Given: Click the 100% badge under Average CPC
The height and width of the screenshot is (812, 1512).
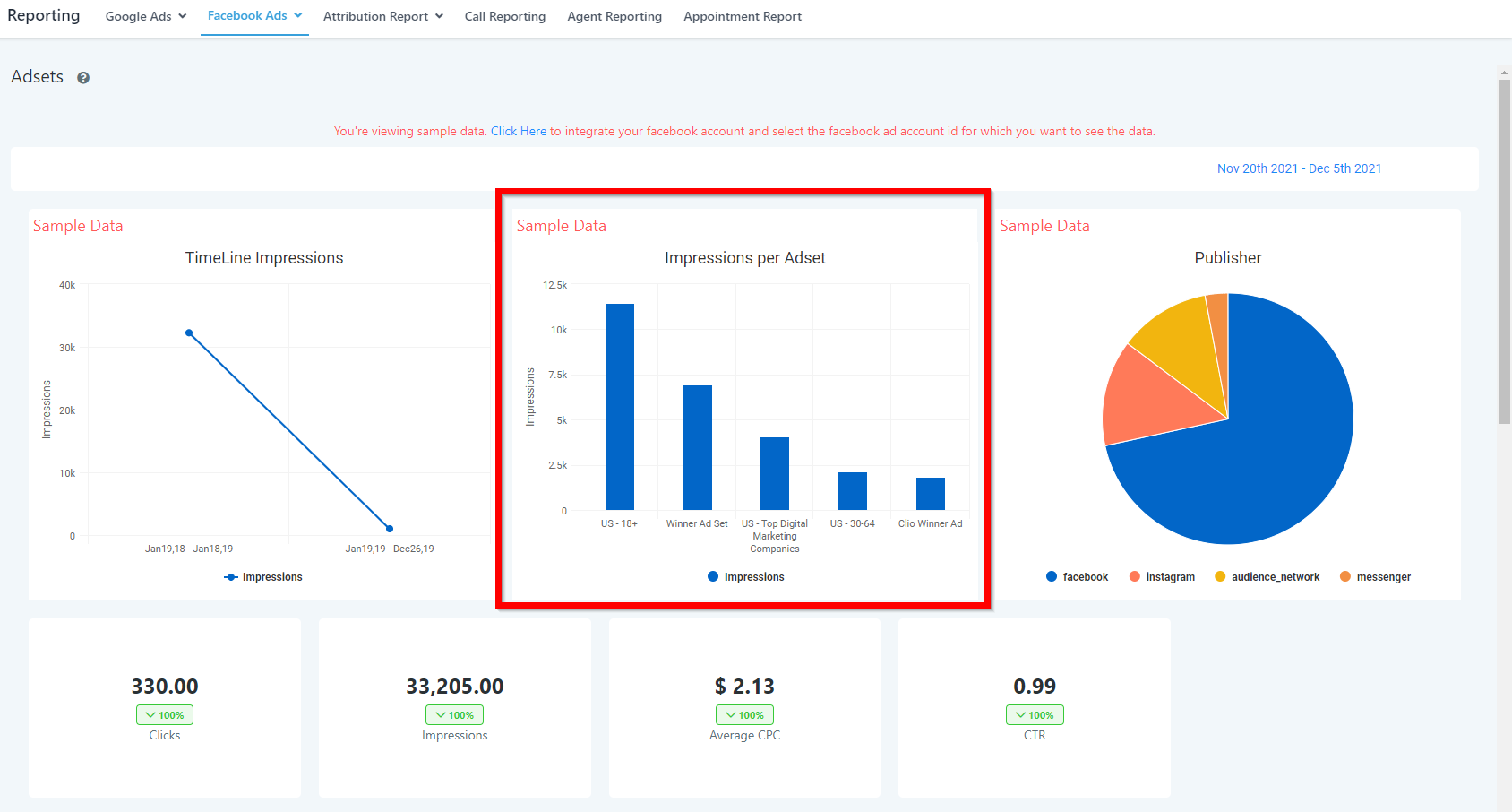Looking at the screenshot, I should click(744, 715).
